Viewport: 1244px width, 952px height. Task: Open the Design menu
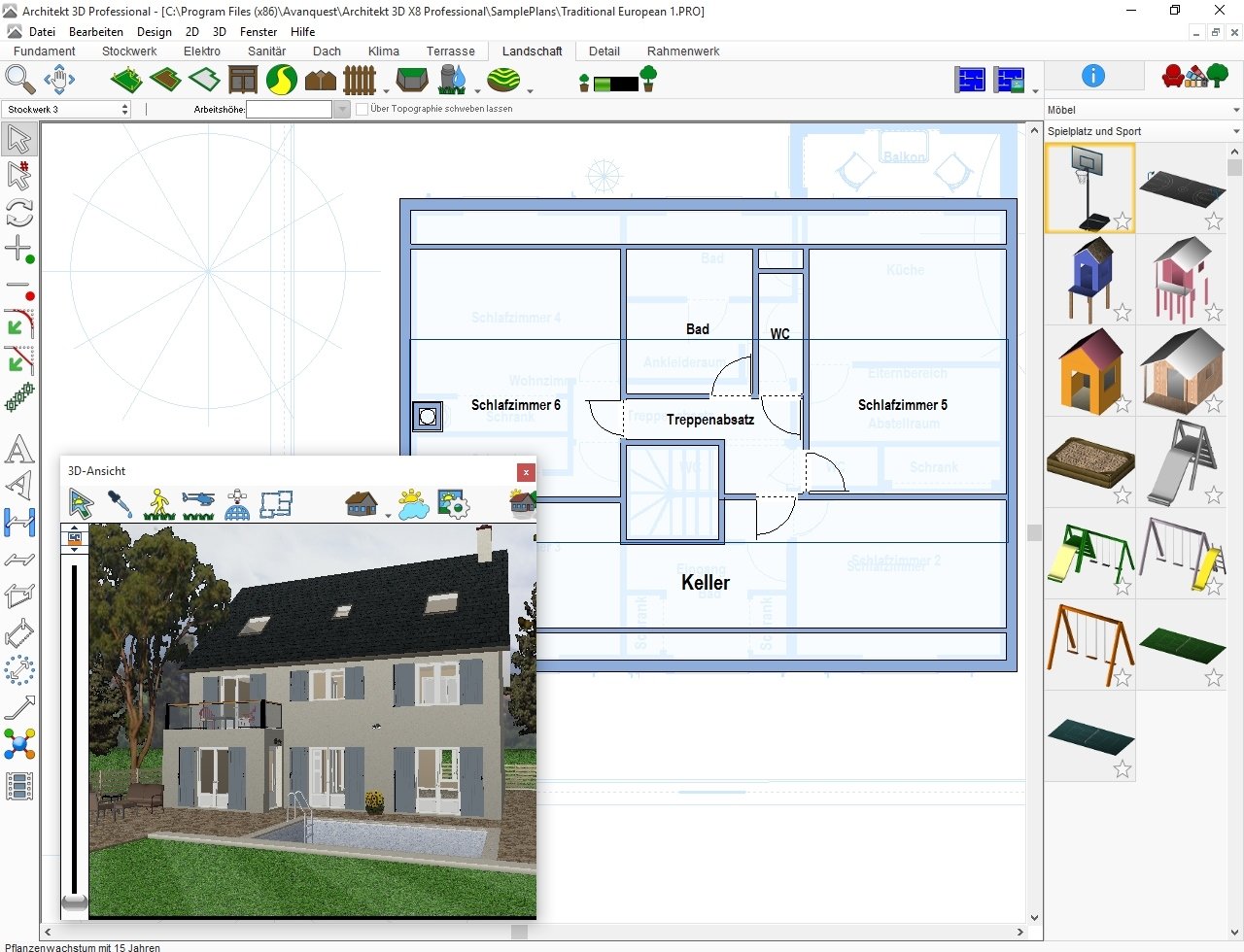pyautogui.click(x=155, y=31)
